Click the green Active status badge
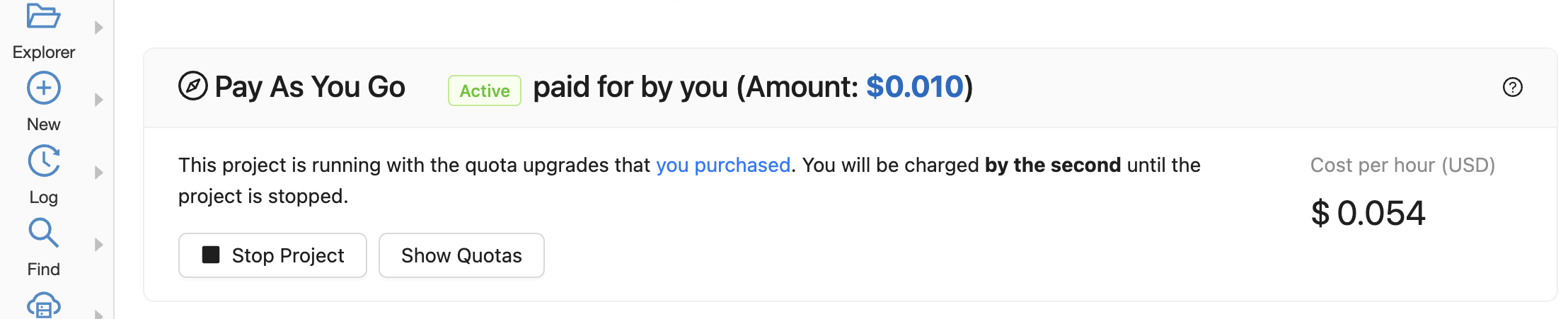 pos(485,91)
